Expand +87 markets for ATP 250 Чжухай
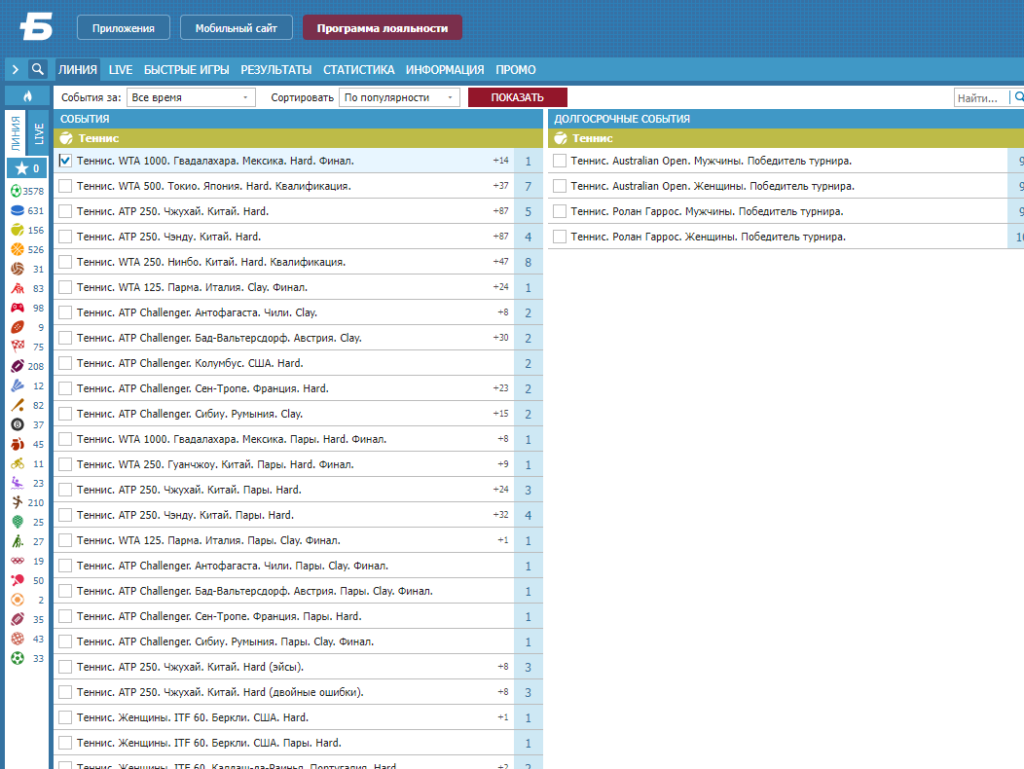Viewport: 1024px width, 769px height. (x=501, y=212)
